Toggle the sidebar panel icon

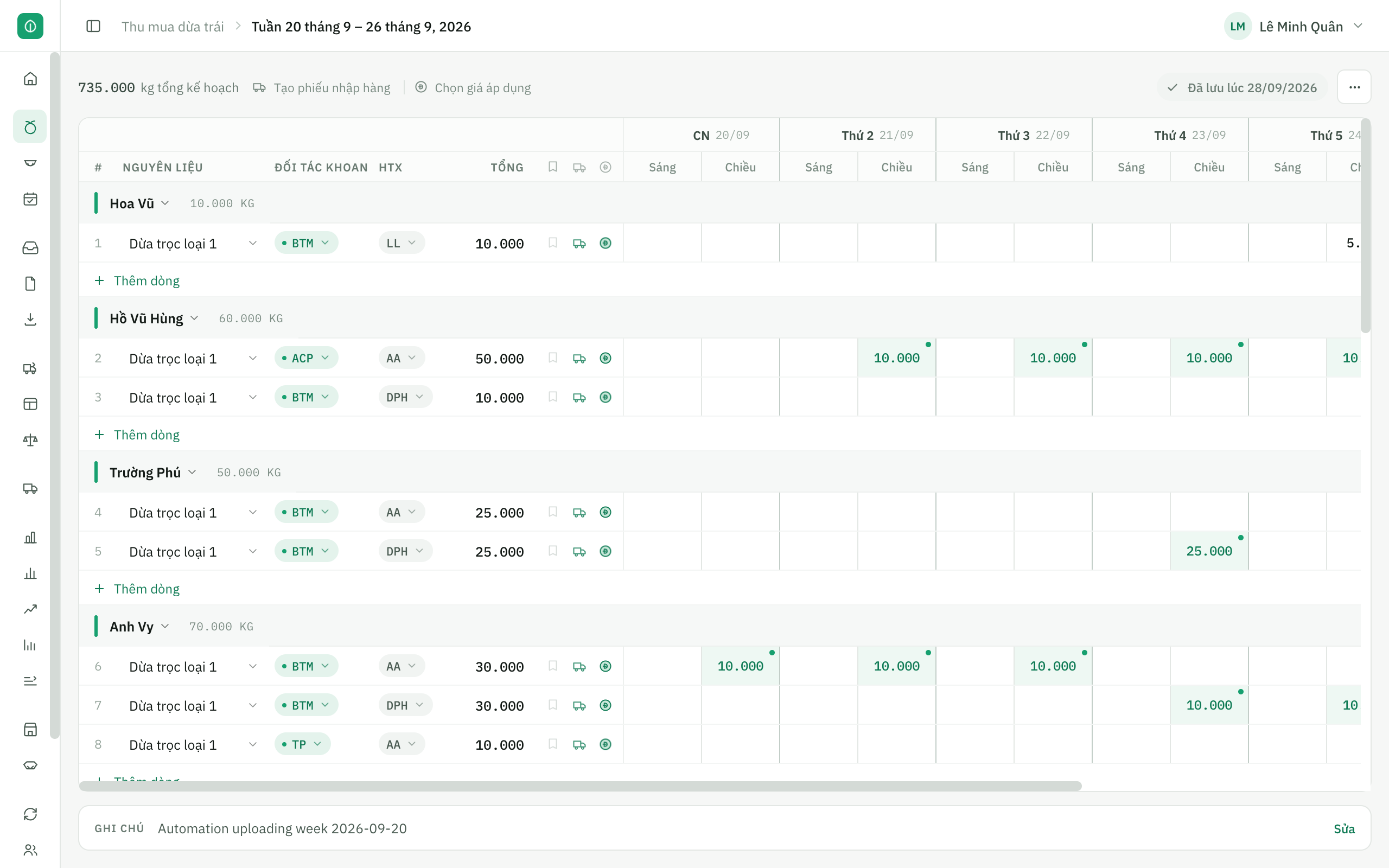(93, 27)
